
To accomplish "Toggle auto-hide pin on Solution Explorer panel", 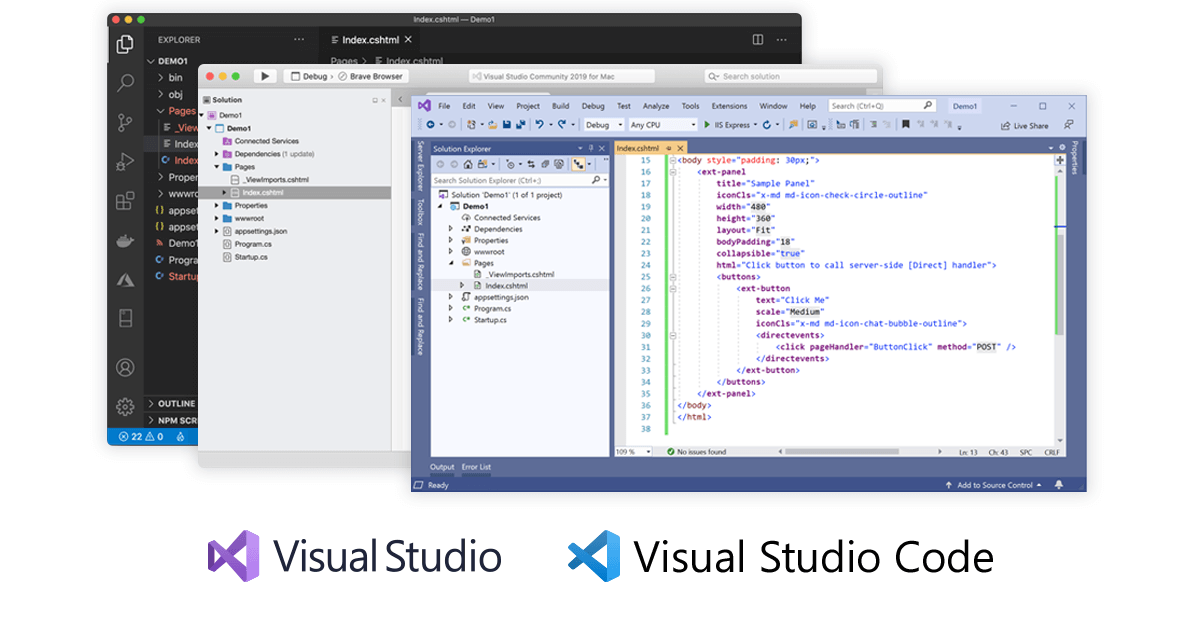I will click(x=591, y=148).
